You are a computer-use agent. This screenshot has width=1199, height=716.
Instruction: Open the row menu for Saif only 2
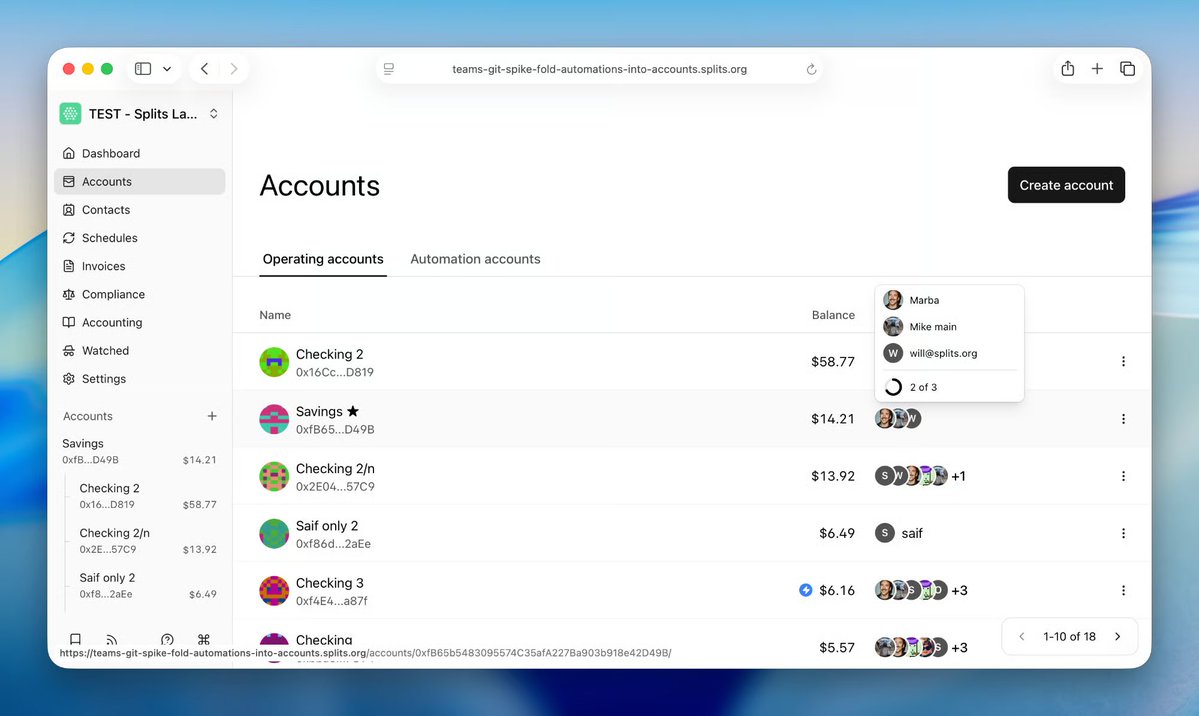click(1123, 533)
